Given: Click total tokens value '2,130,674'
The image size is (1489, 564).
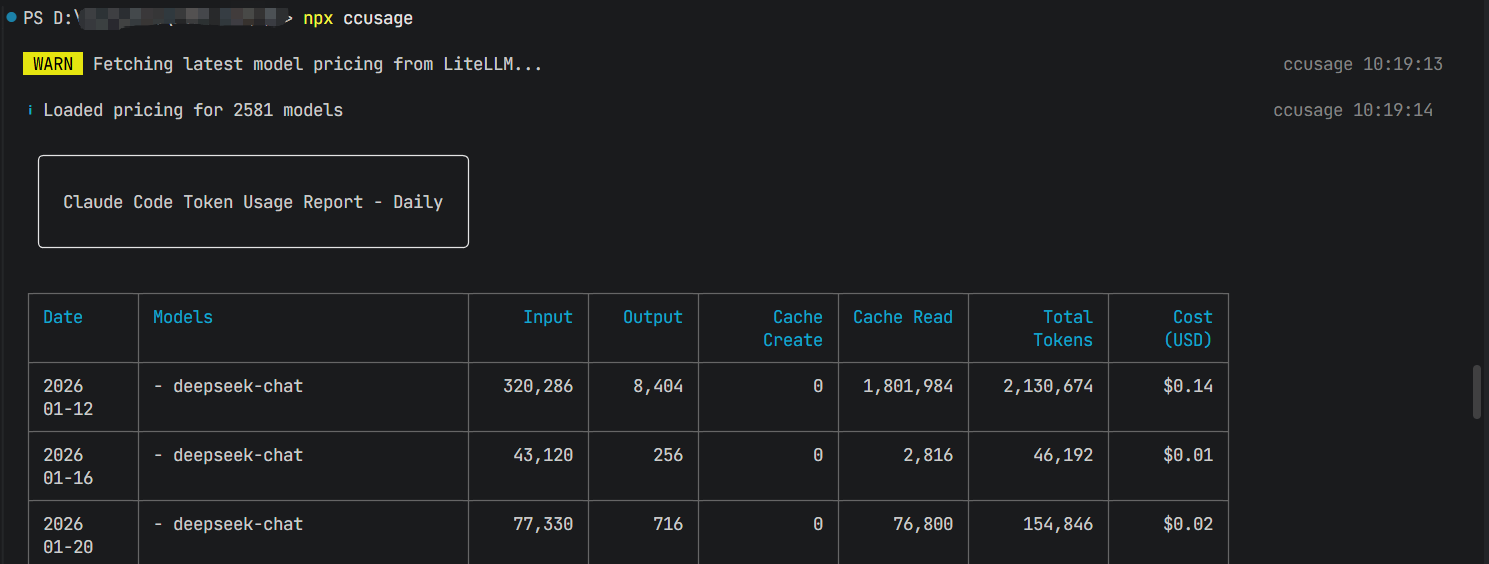Looking at the screenshot, I should 1048,386.
